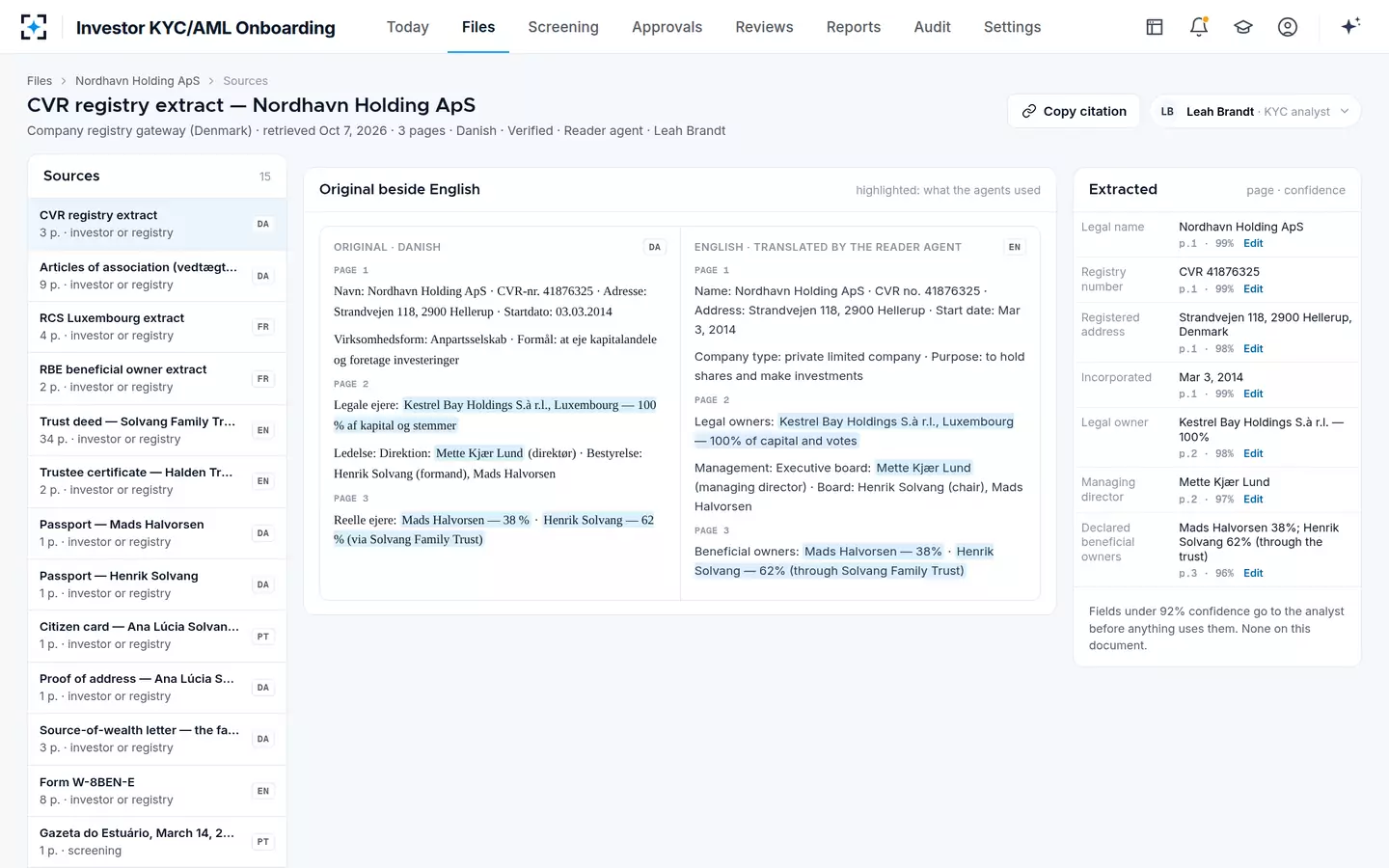Open the sparkle AI assistant icon
Image resolution: width=1389 pixels, height=868 pixels.
coord(1350,26)
